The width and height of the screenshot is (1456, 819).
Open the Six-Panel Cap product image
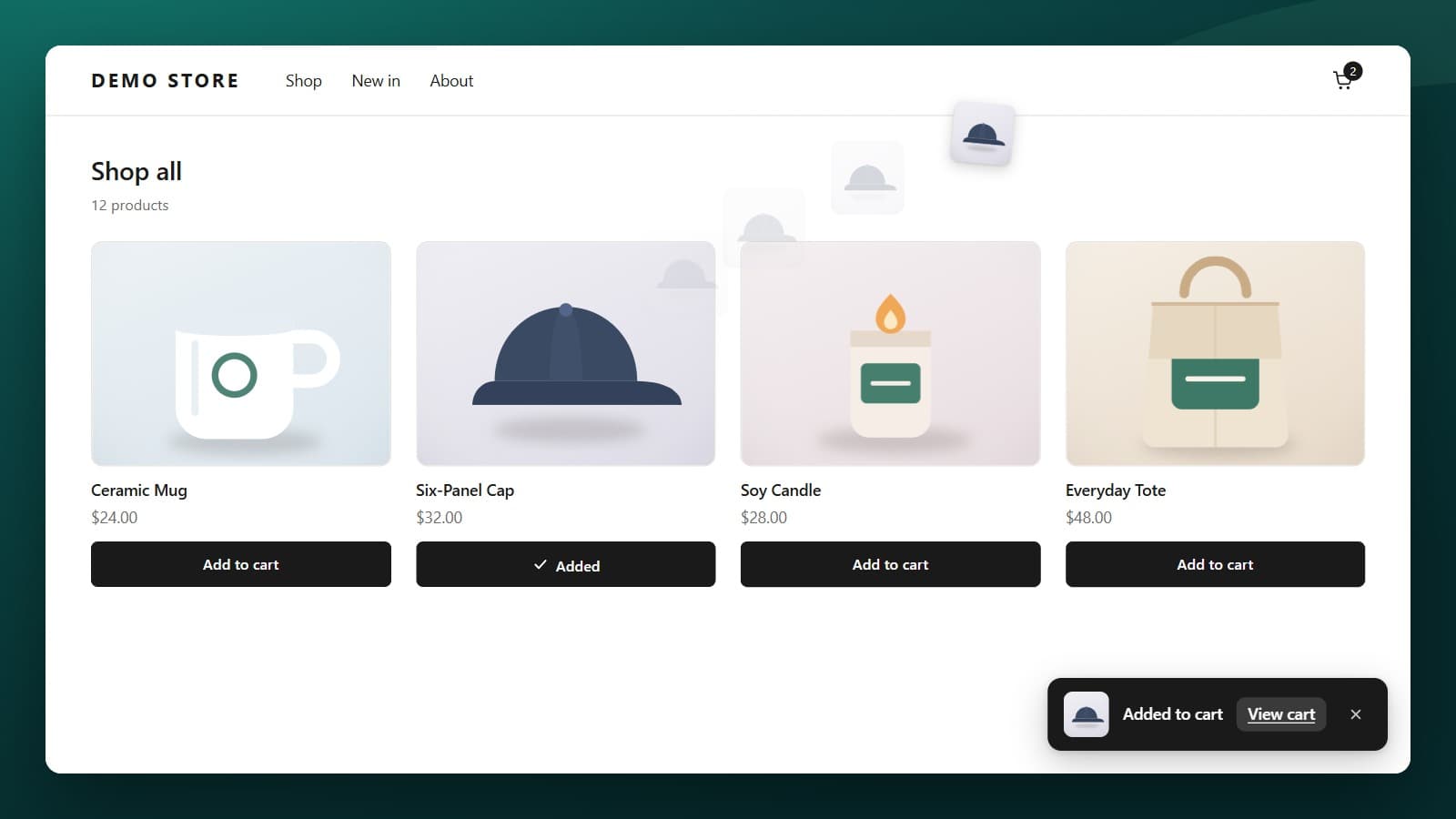pyautogui.click(x=566, y=353)
